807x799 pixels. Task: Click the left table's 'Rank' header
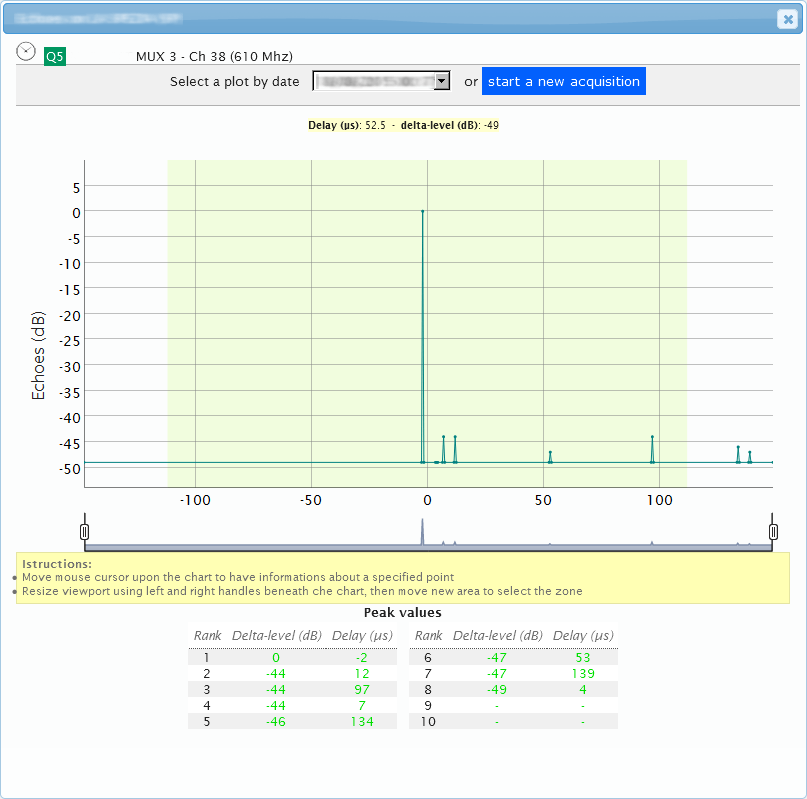click(x=207, y=636)
